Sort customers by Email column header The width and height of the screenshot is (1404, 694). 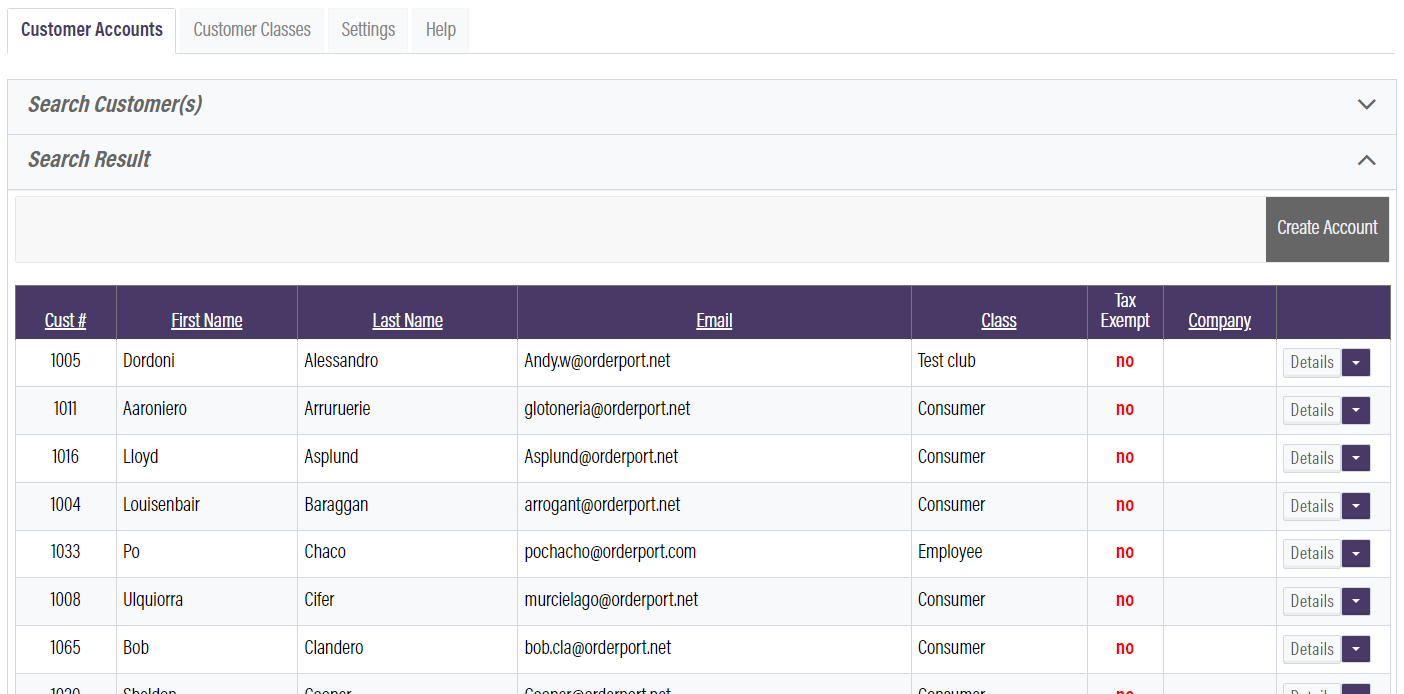coord(714,320)
